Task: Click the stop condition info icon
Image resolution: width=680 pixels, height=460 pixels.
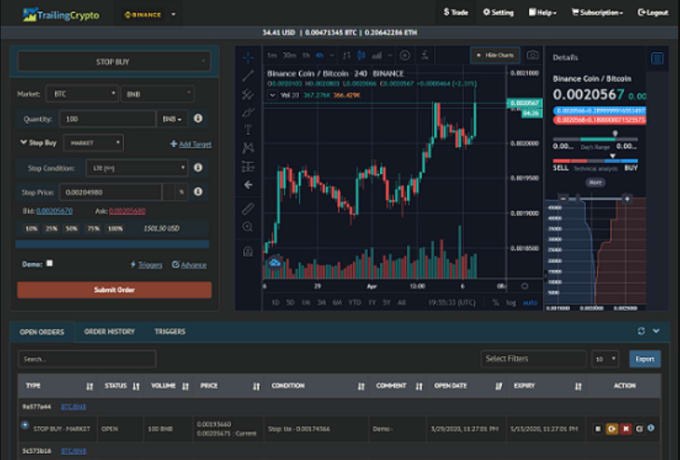Action: tap(198, 167)
